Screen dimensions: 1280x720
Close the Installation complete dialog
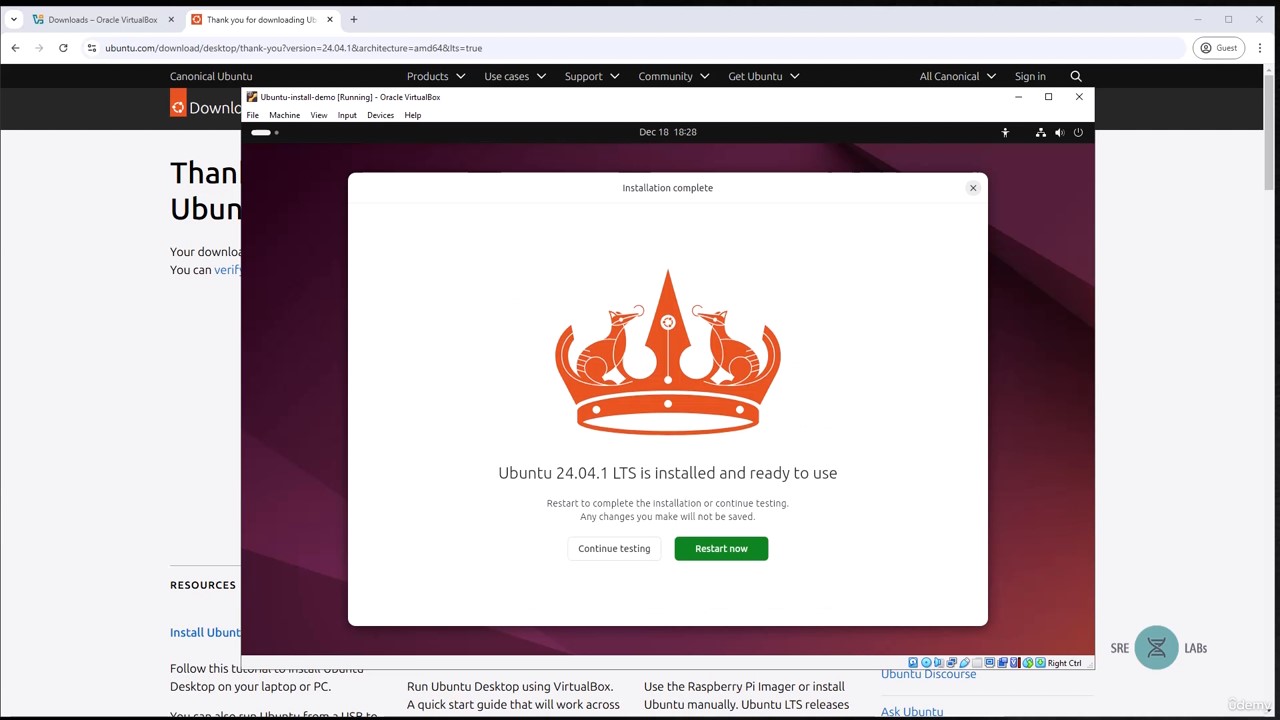point(972,188)
